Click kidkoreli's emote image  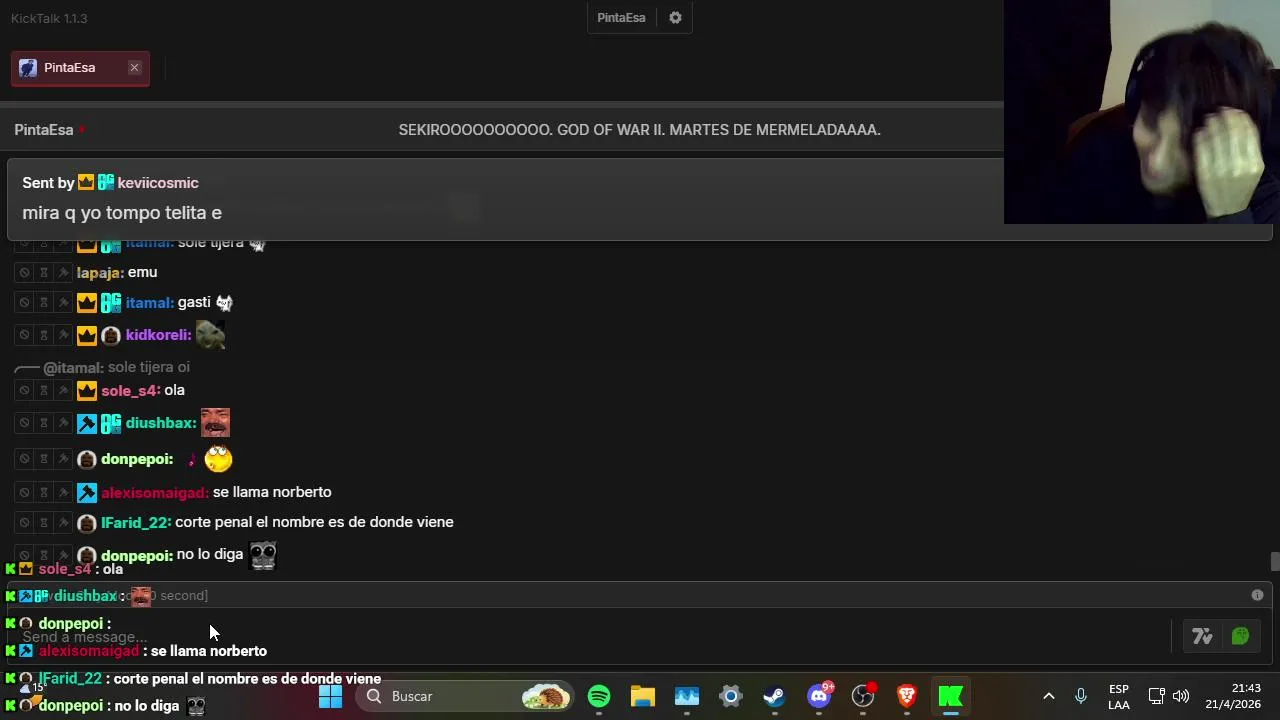[x=210, y=335]
